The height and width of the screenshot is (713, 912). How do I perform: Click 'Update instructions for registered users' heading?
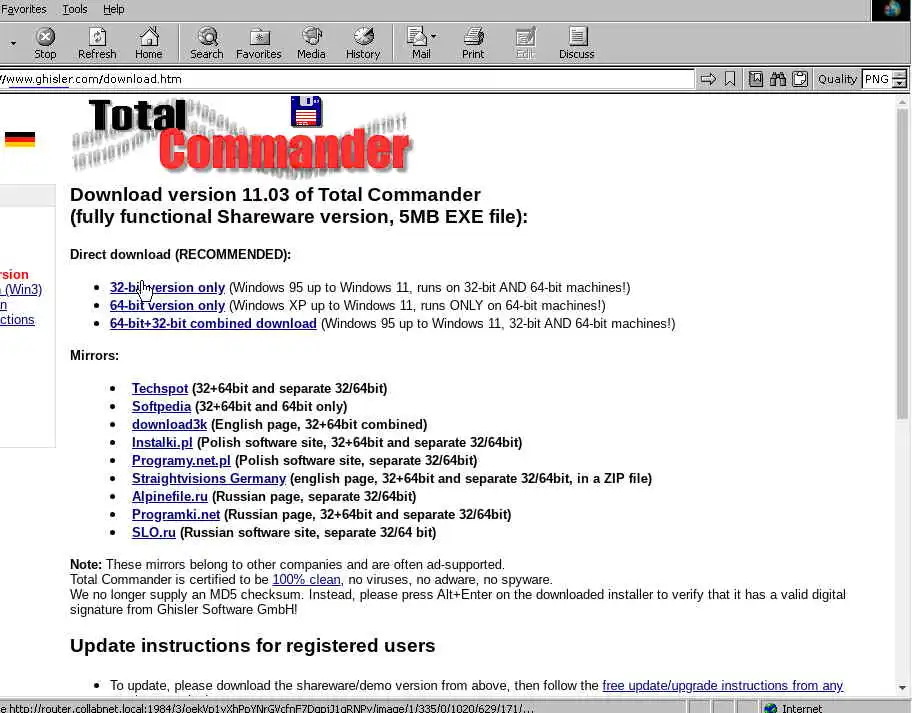[x=252, y=646]
